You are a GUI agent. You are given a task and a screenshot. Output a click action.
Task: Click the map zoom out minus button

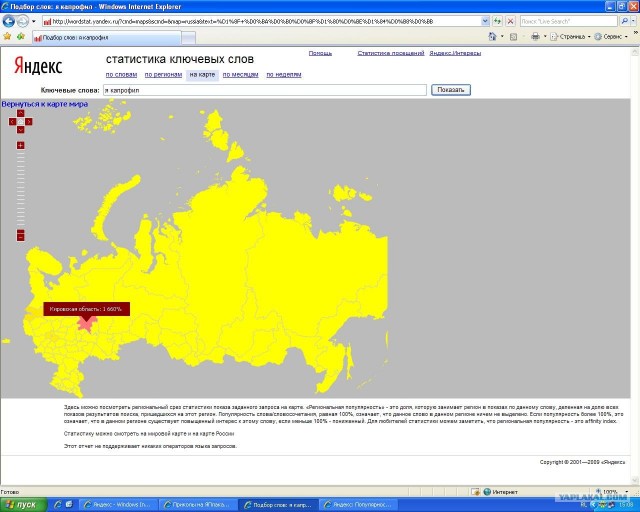(x=20, y=236)
